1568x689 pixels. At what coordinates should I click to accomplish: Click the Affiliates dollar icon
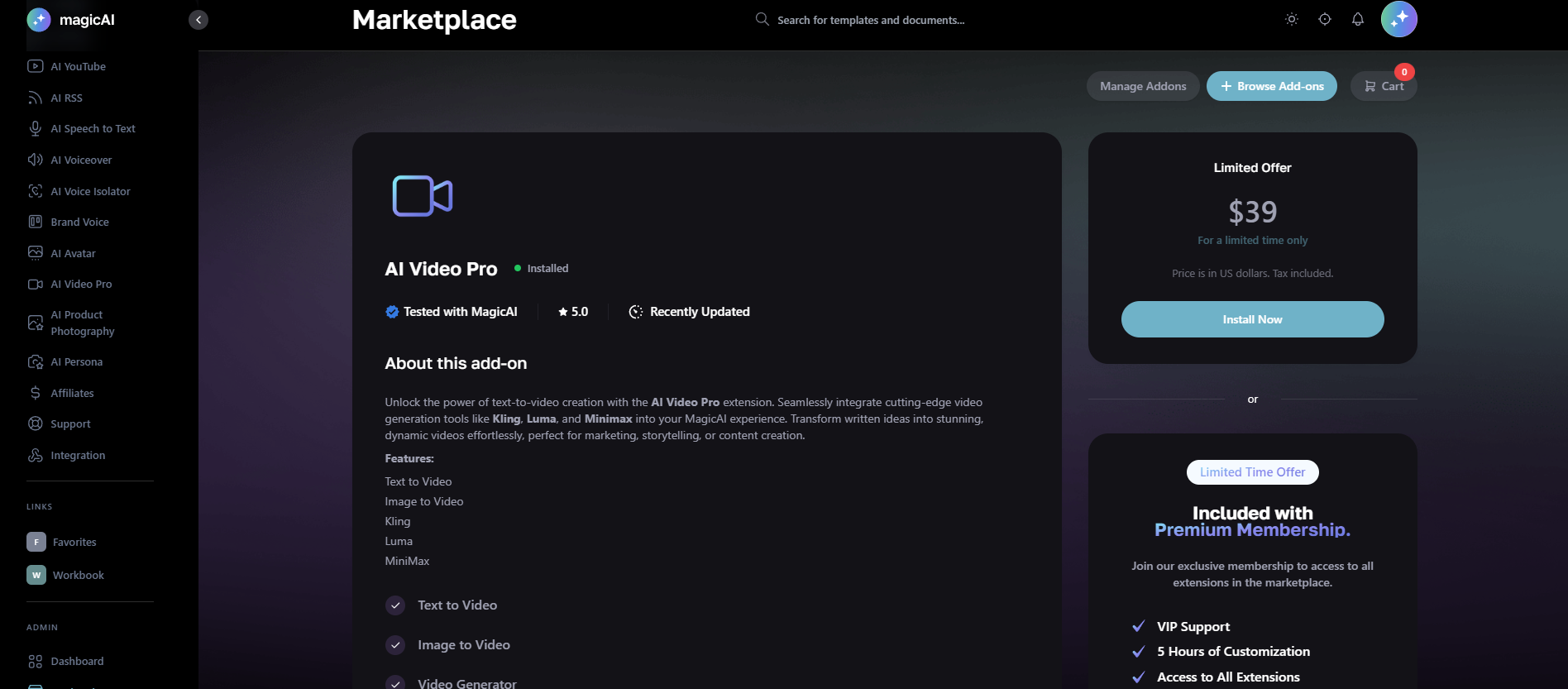click(x=35, y=393)
